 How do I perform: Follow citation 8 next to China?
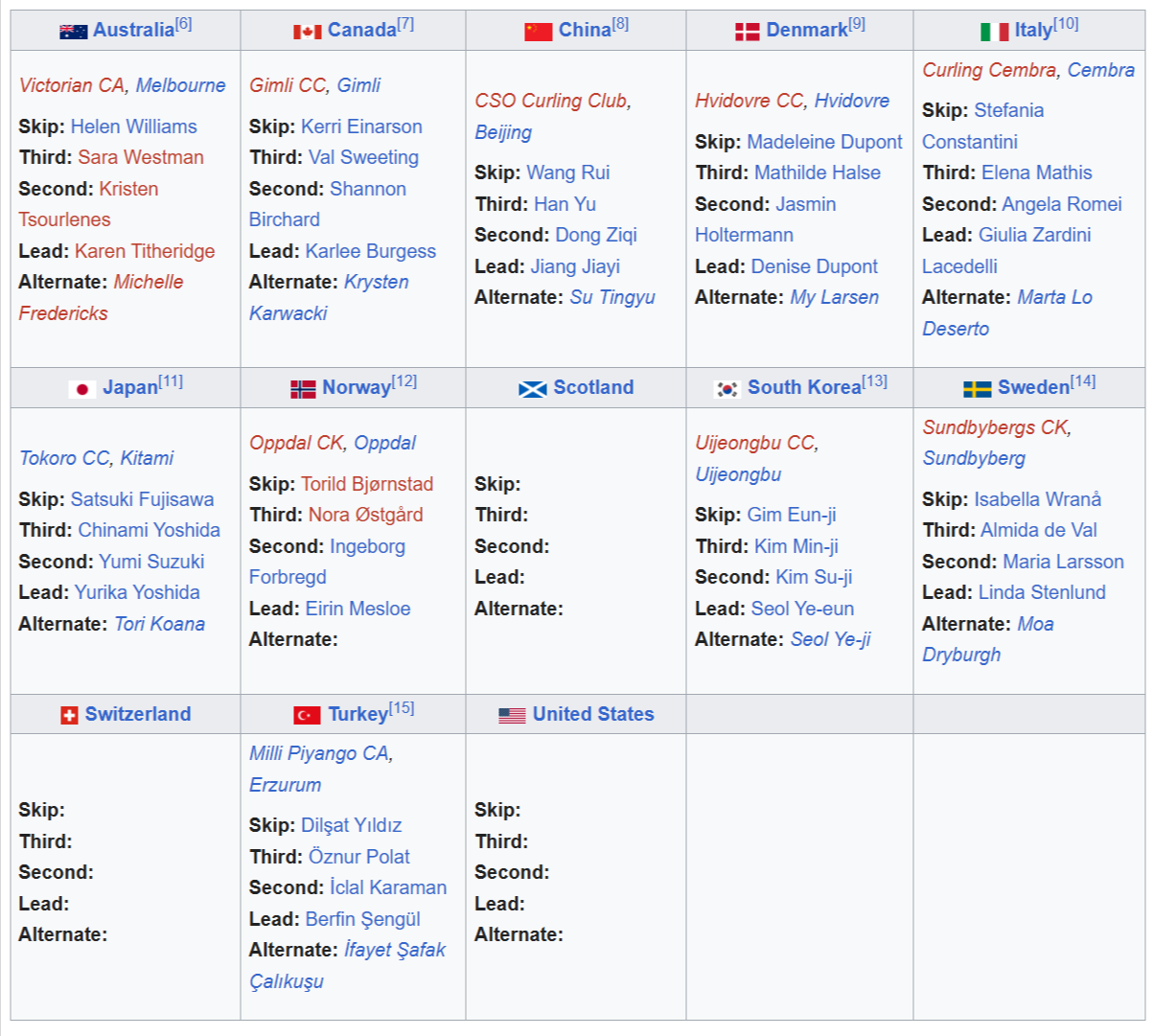[x=620, y=25]
